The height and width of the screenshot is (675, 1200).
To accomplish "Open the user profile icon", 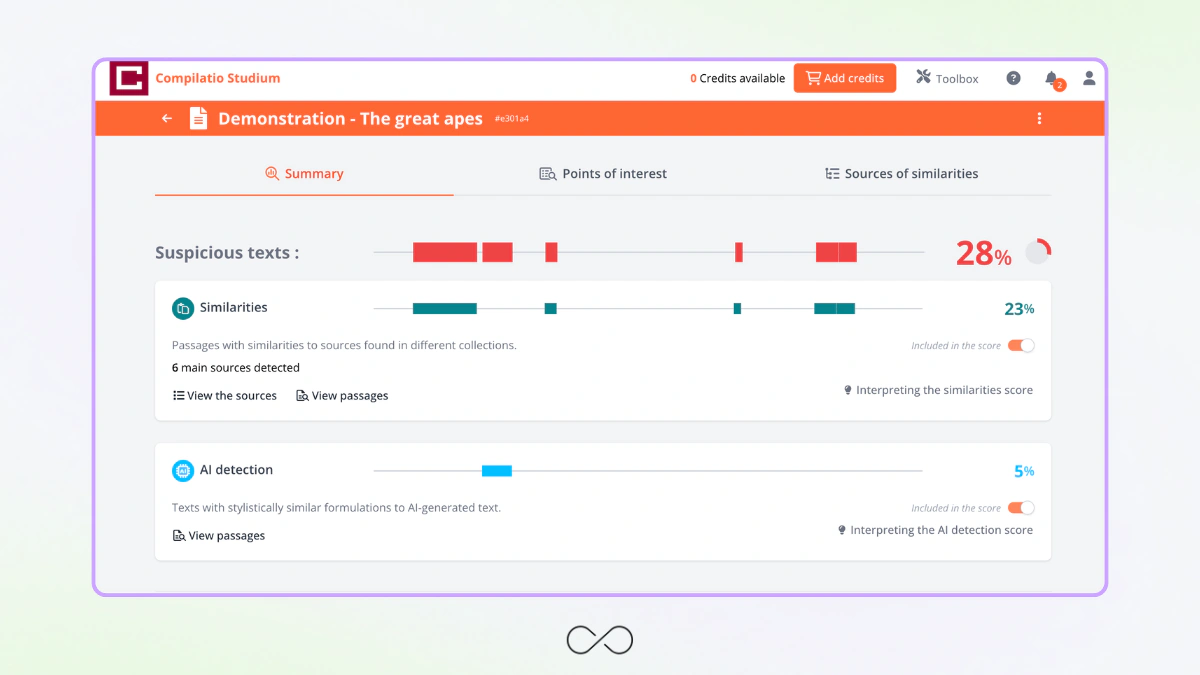I will pos(1089,78).
